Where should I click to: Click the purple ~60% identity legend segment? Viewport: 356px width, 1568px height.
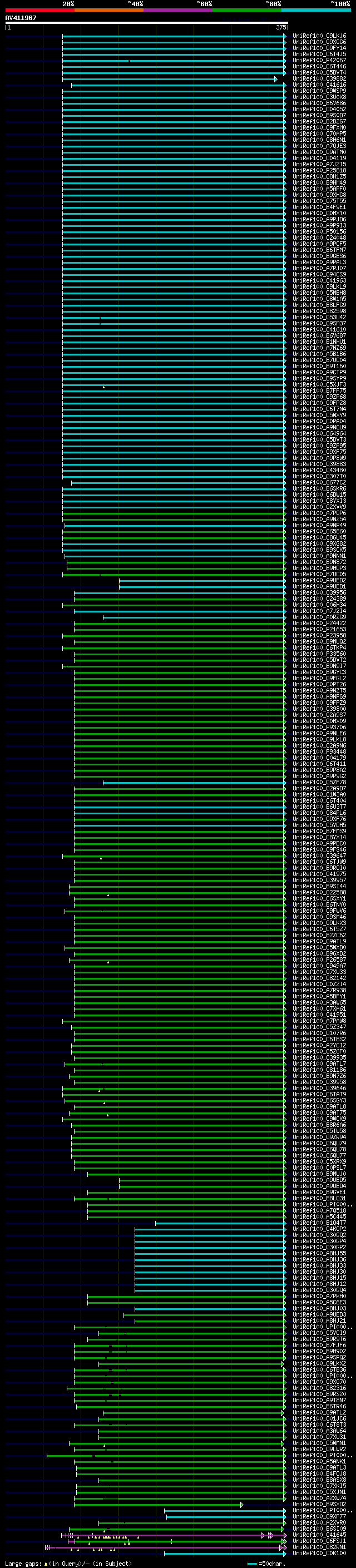coord(179,11)
